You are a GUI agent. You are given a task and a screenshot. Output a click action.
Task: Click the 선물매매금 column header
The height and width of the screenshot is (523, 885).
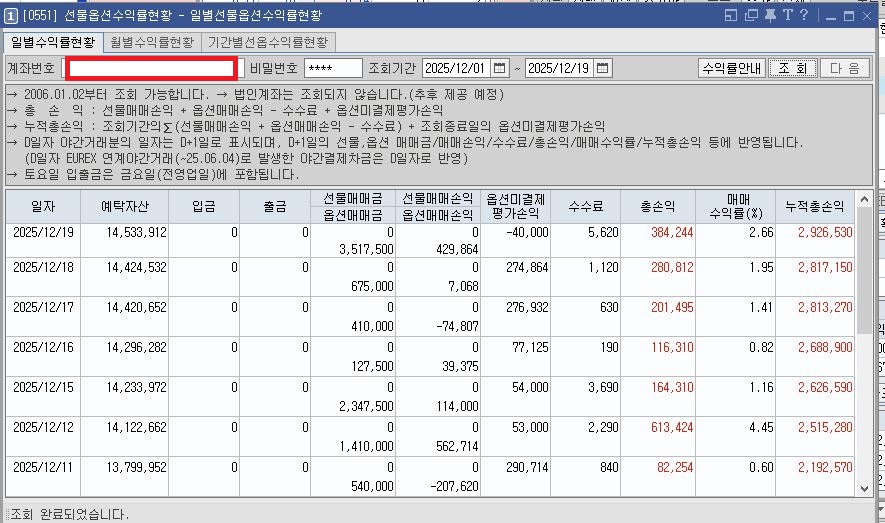(353, 199)
